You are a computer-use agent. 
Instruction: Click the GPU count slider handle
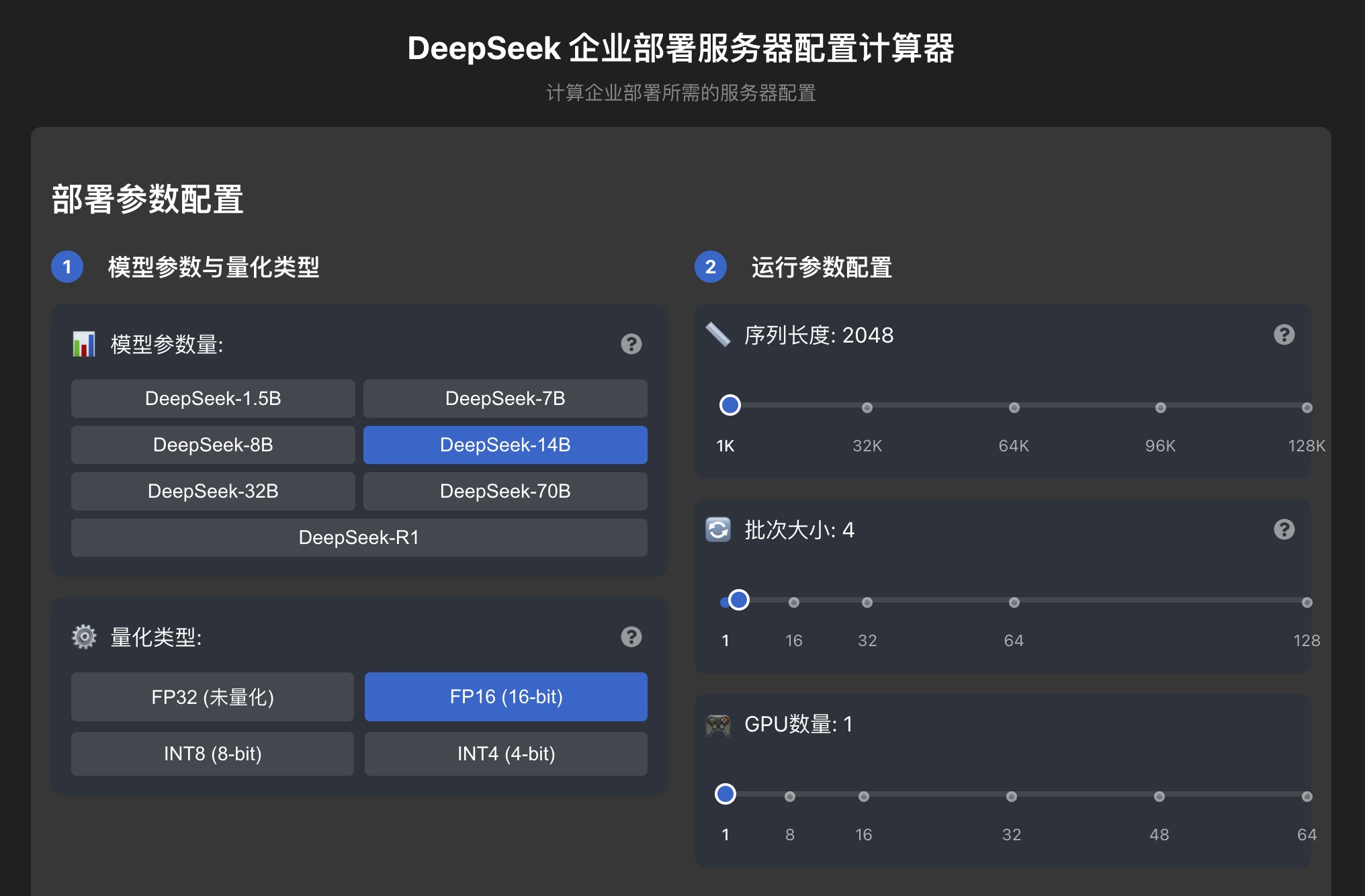coord(725,794)
